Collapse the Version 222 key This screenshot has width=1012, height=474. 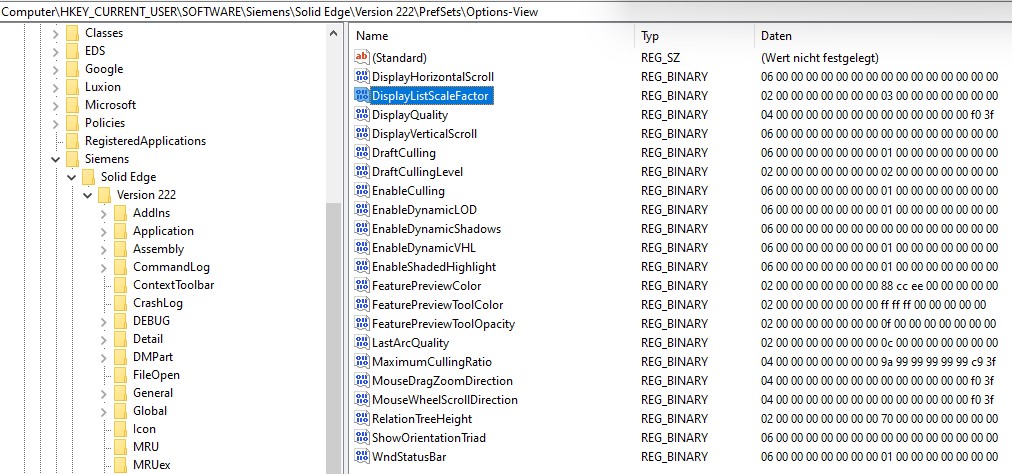(88, 195)
